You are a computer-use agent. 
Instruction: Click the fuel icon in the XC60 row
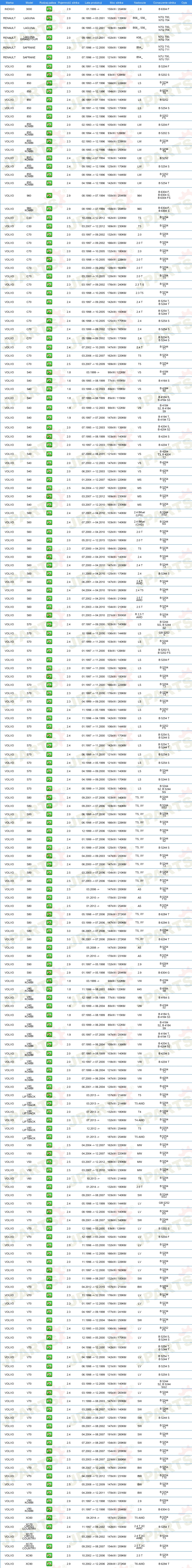(x=49, y=1518)
